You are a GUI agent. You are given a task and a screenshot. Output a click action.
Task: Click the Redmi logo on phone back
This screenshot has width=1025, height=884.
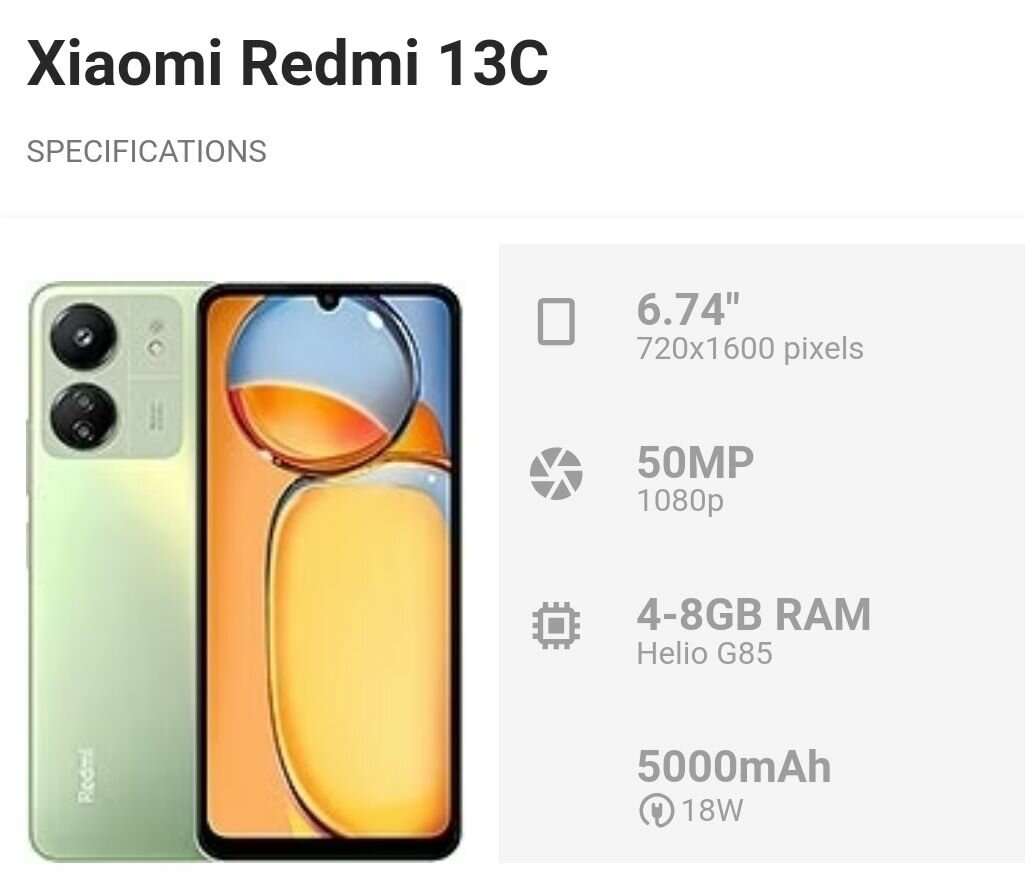tap(86, 776)
